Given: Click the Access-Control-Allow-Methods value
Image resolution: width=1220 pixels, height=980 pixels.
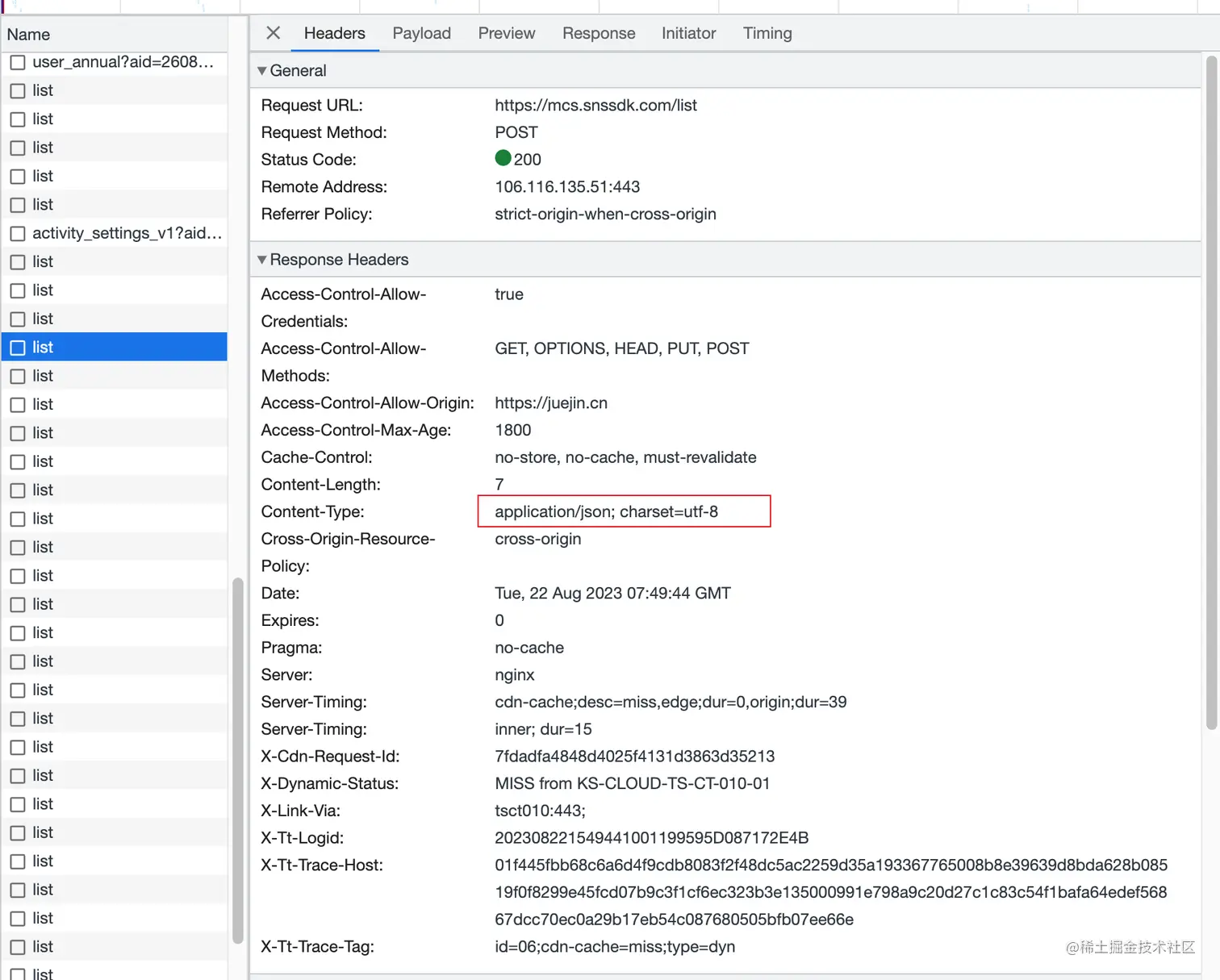Looking at the screenshot, I should tap(622, 349).
